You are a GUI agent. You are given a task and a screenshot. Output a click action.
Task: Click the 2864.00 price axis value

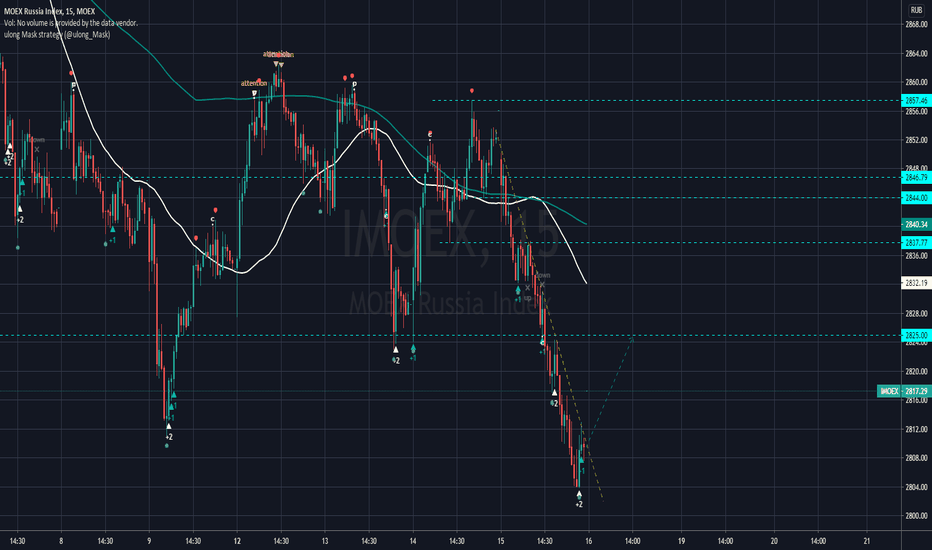[x=916, y=54]
